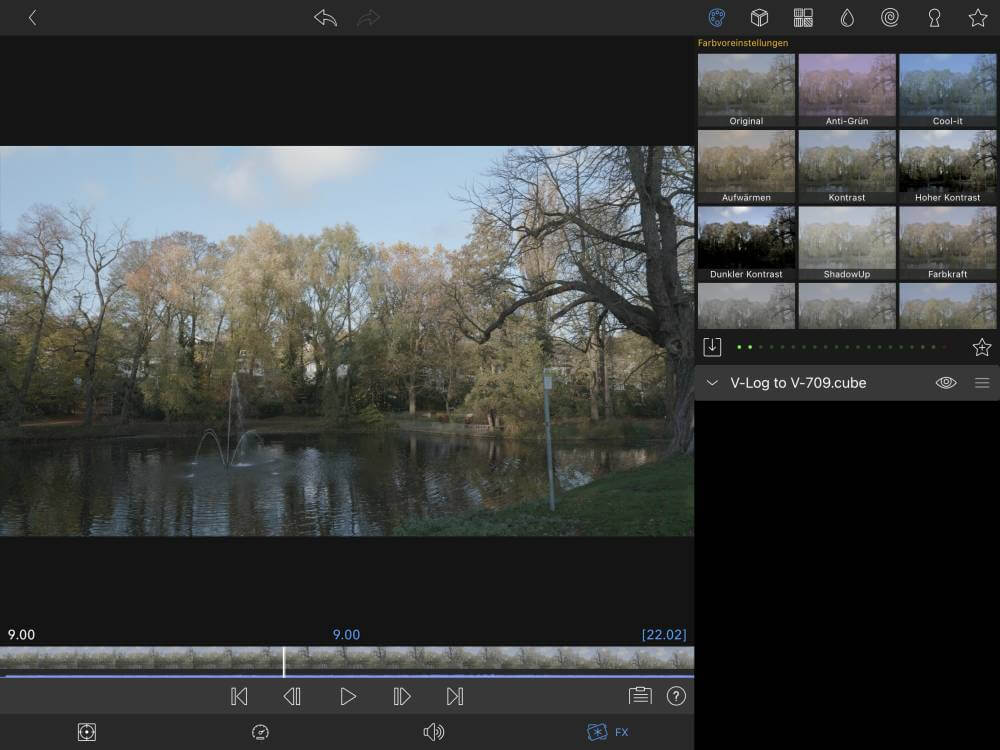Click the V-Log to V-709.cube label
Image resolution: width=1000 pixels, height=750 pixels.
(x=798, y=383)
